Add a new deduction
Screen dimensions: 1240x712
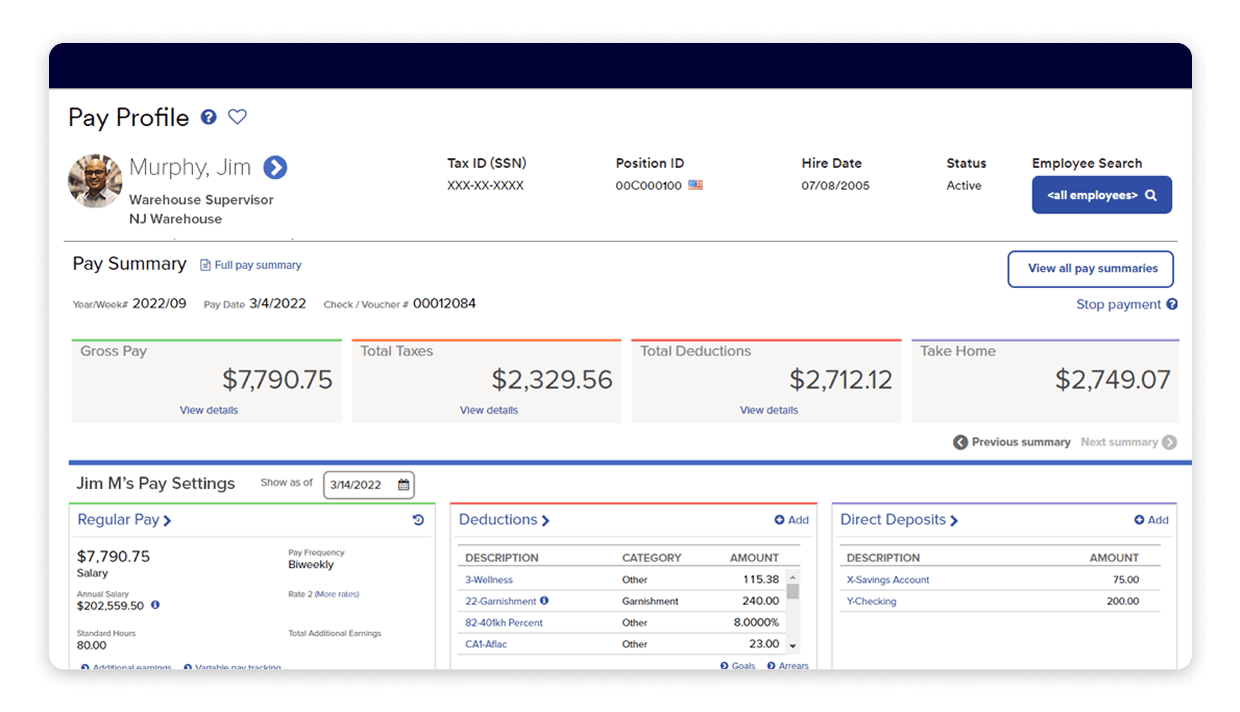[x=791, y=520]
